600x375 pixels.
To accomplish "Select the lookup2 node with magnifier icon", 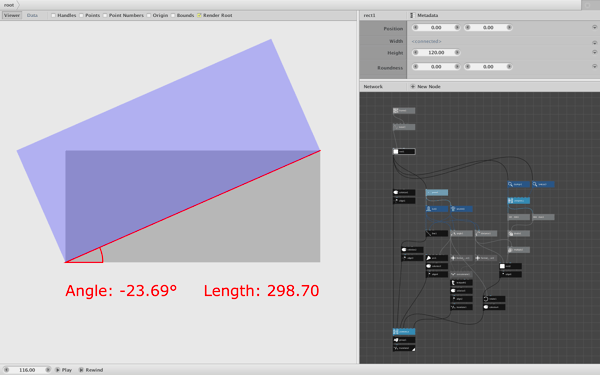I will point(543,184).
